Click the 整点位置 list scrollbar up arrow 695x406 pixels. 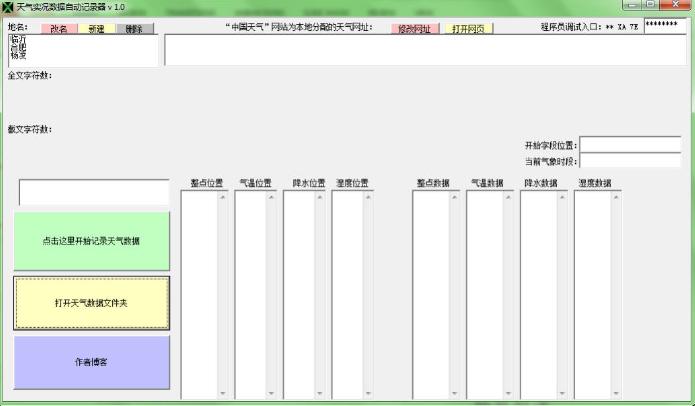(223, 197)
